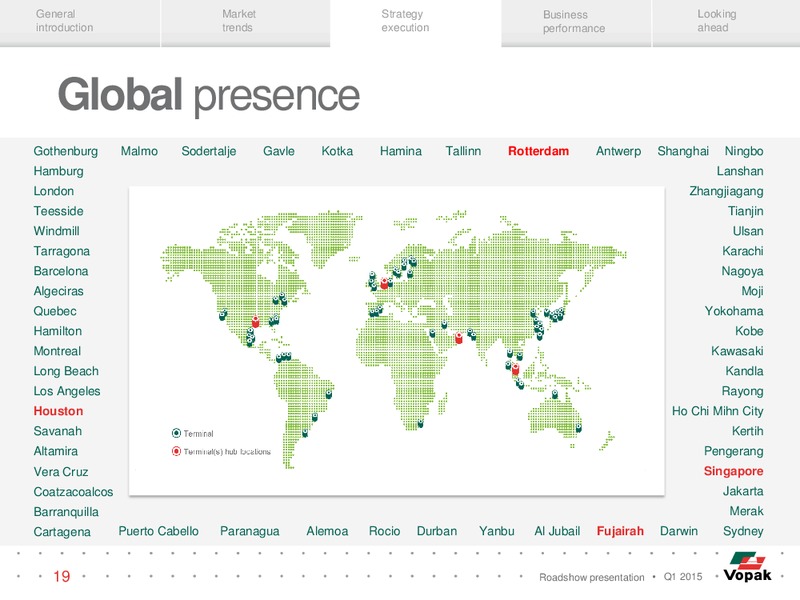The image size is (800, 600).
Task: Click the Yanbu label
Action: pyautogui.click(x=496, y=532)
